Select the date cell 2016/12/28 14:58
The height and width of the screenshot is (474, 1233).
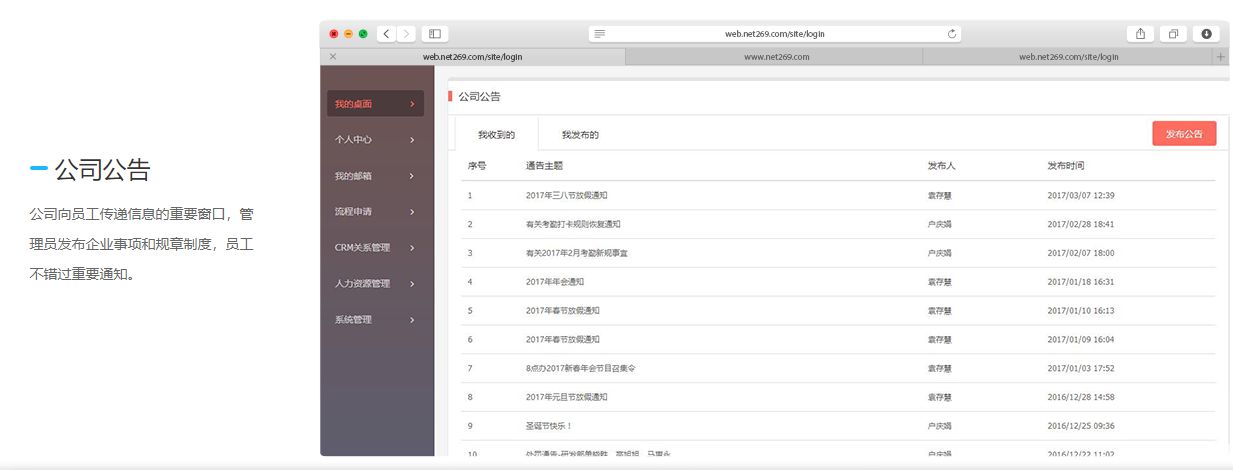(1081, 397)
